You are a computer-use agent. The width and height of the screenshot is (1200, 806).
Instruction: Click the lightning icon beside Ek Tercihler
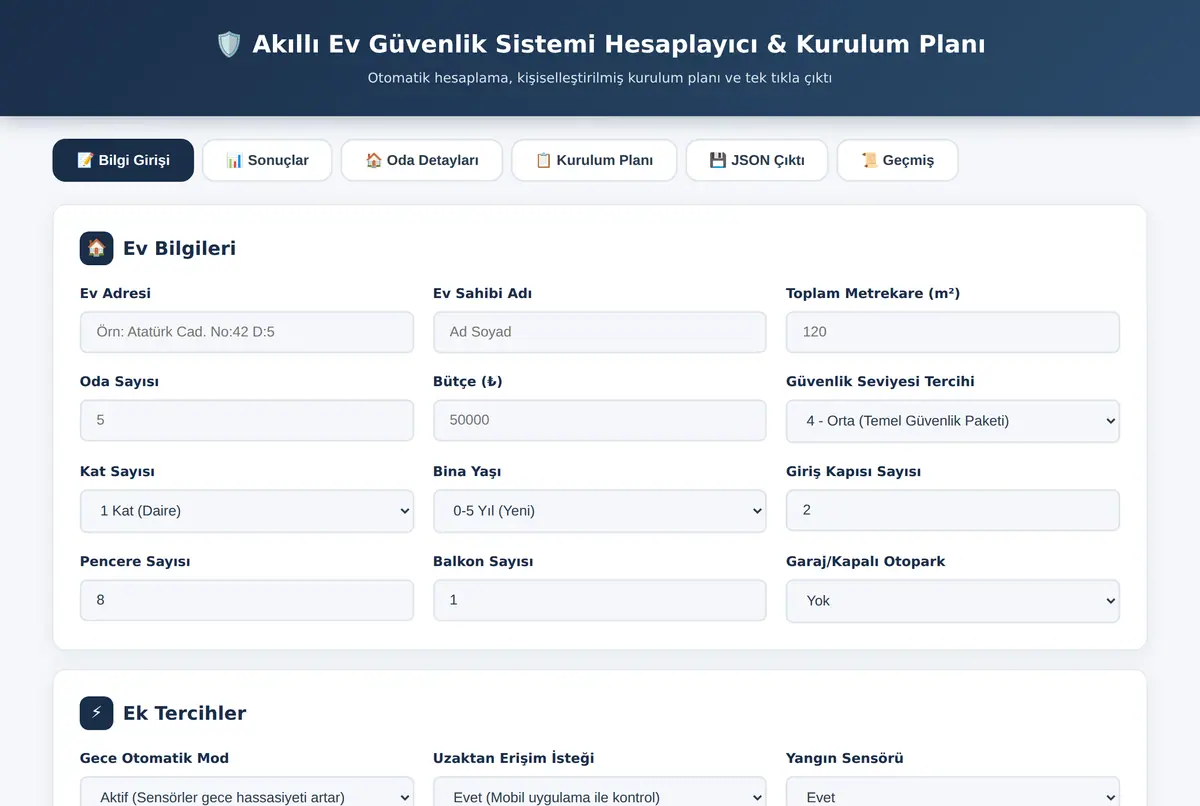pos(97,713)
